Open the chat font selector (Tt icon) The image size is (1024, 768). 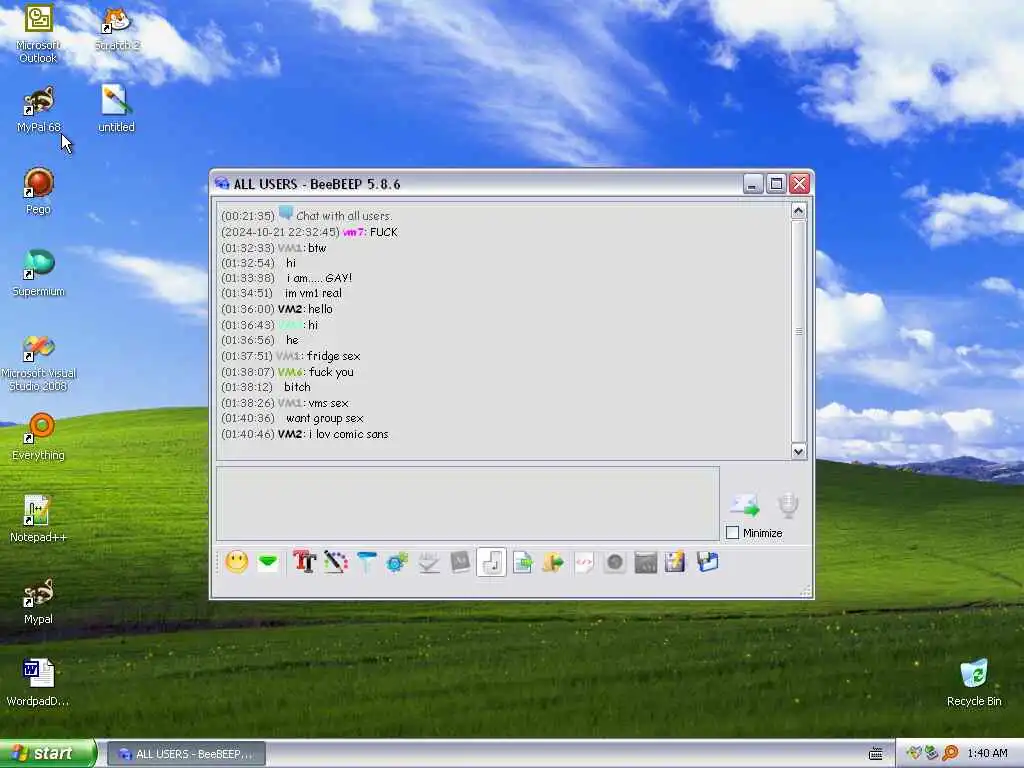coord(304,562)
